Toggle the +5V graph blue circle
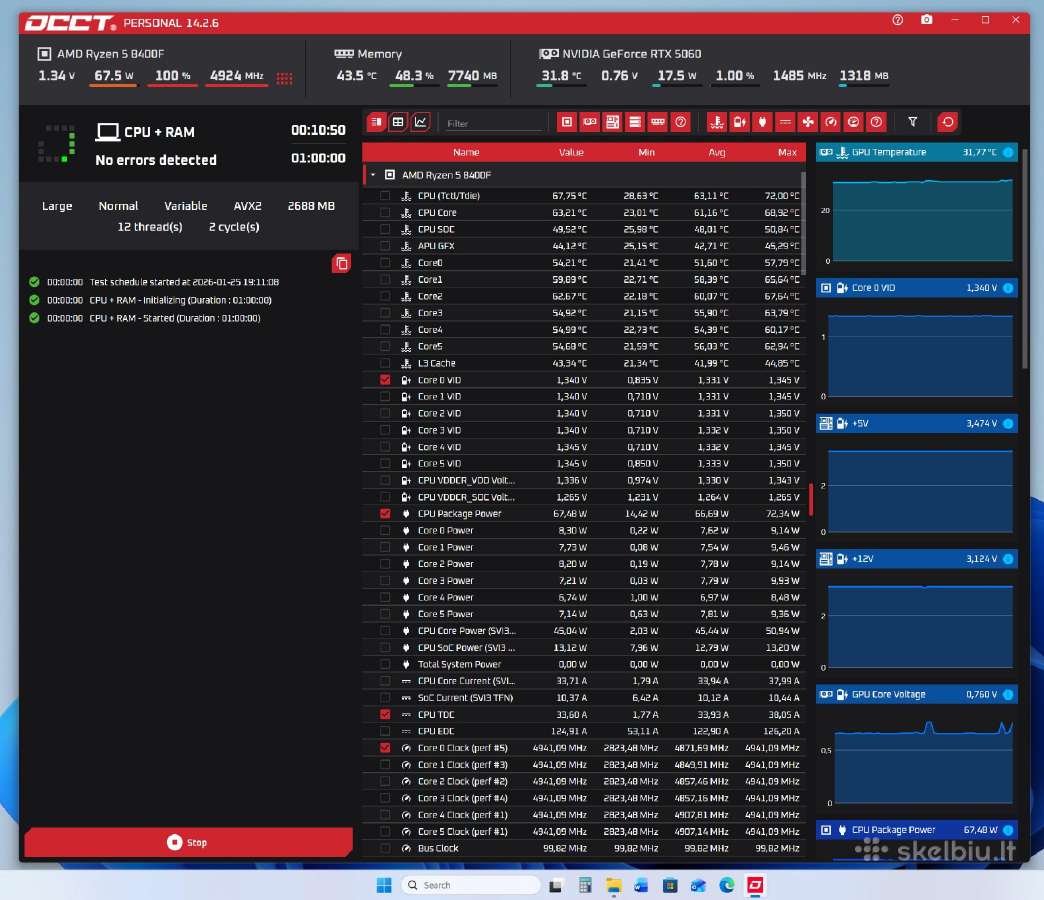 click(x=1008, y=423)
